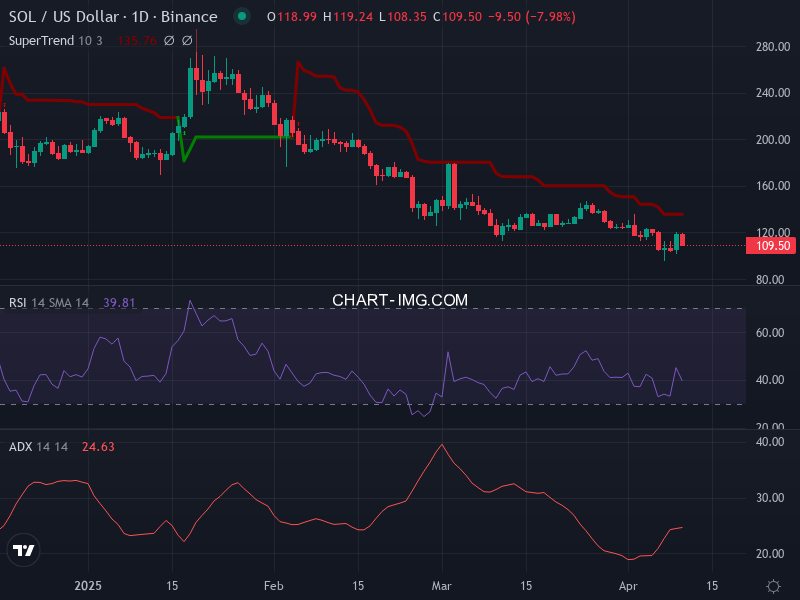The height and width of the screenshot is (600, 800).
Task: Click the Mar date axis label
Action: pyautogui.click(x=441, y=586)
